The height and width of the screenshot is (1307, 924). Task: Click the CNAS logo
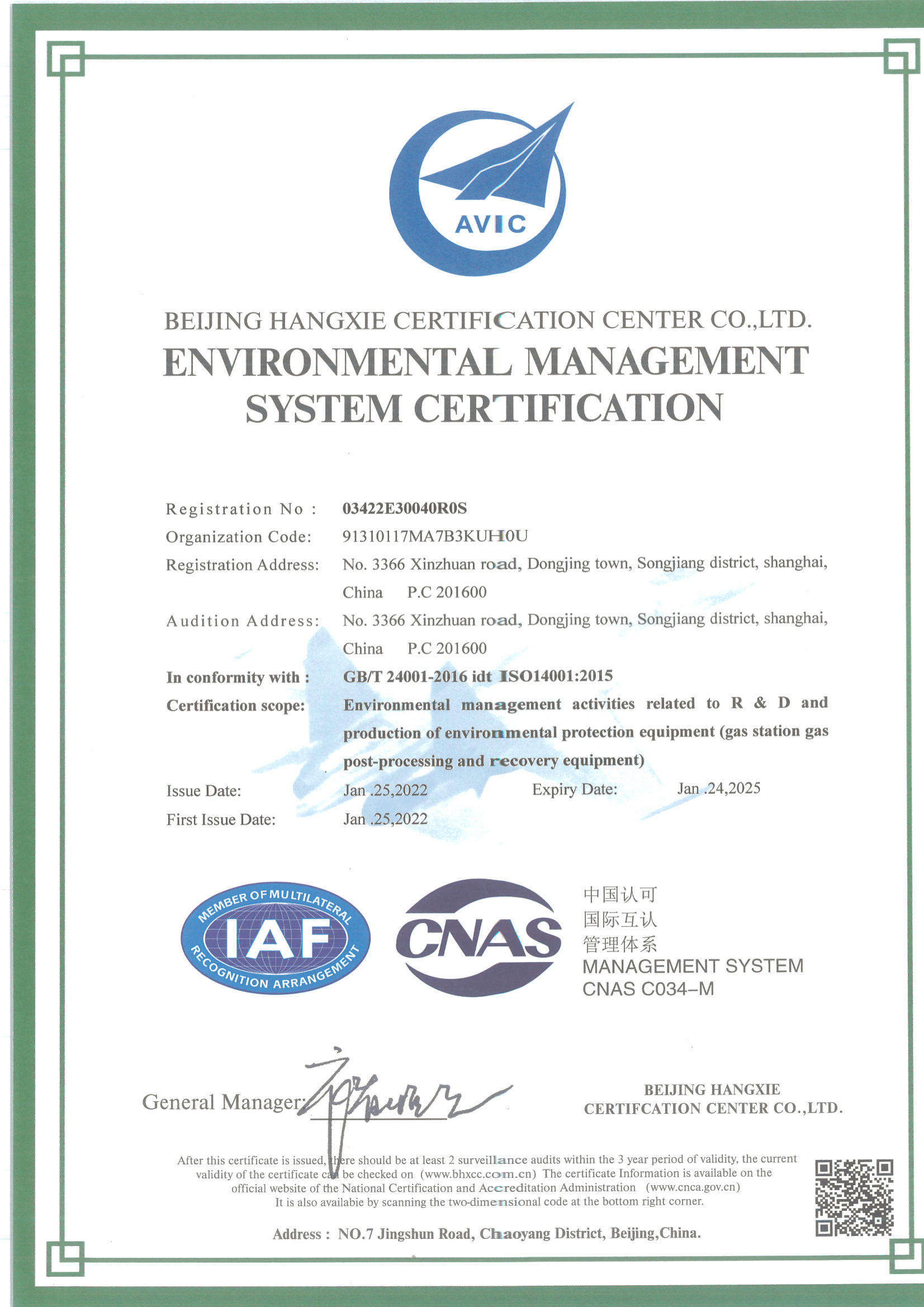tap(478, 938)
